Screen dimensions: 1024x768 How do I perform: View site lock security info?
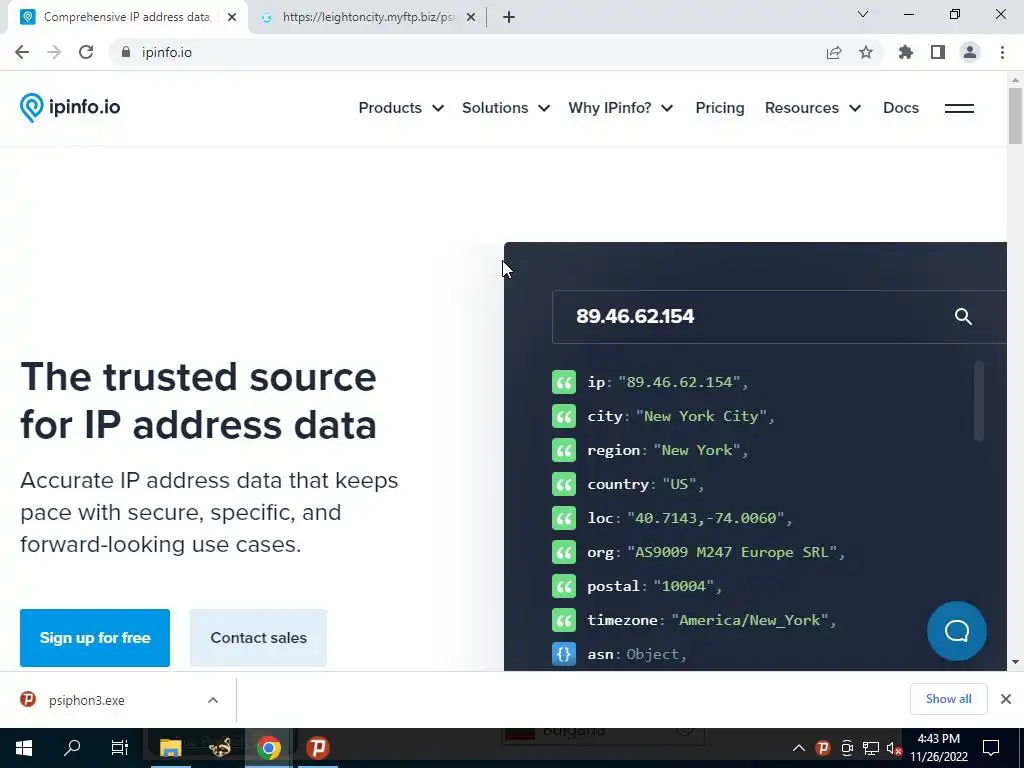126,52
